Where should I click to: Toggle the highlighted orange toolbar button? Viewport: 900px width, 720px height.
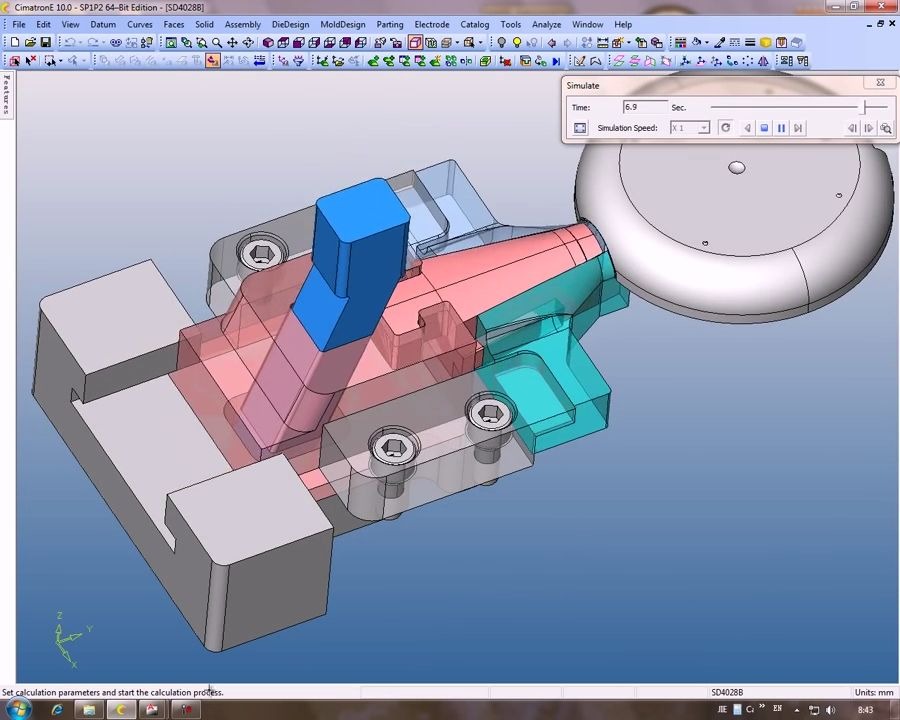pos(212,61)
